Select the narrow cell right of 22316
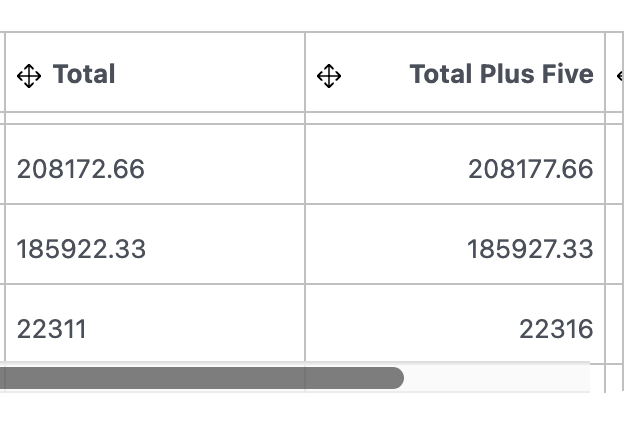Image resolution: width=632 pixels, height=424 pixels. 614,323
